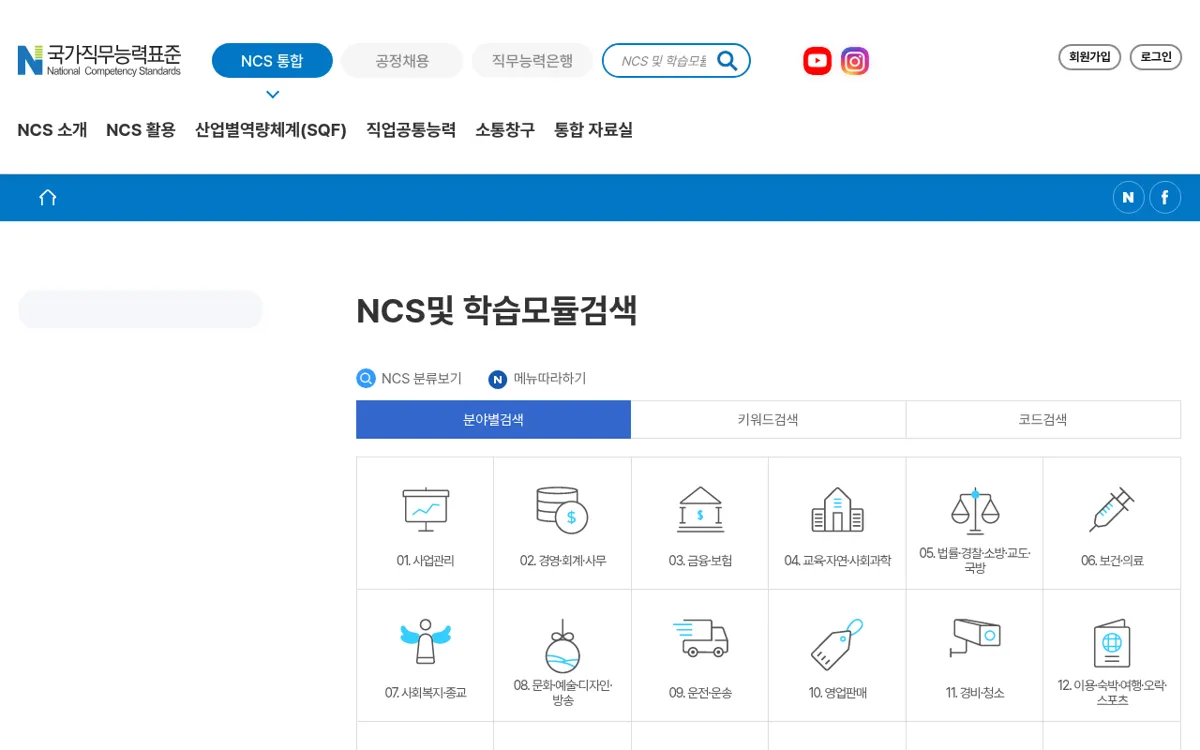The width and height of the screenshot is (1200, 750).
Task: Expand the chevron under NCS 통합
Action: pyautogui.click(x=272, y=95)
